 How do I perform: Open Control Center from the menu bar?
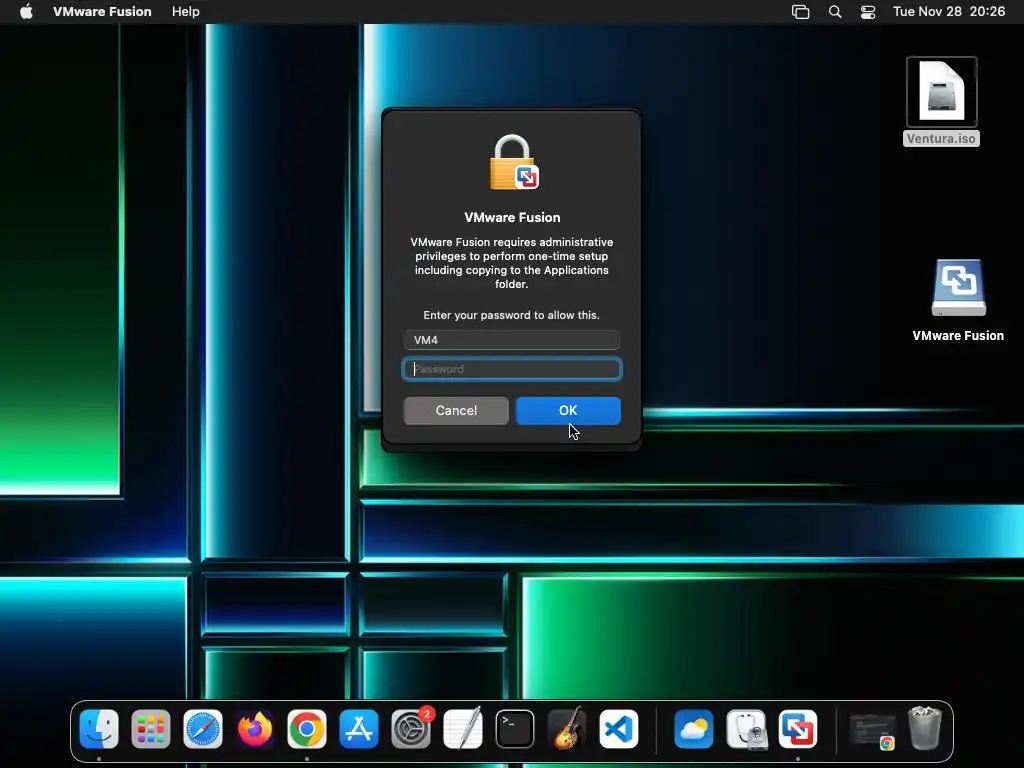868,12
